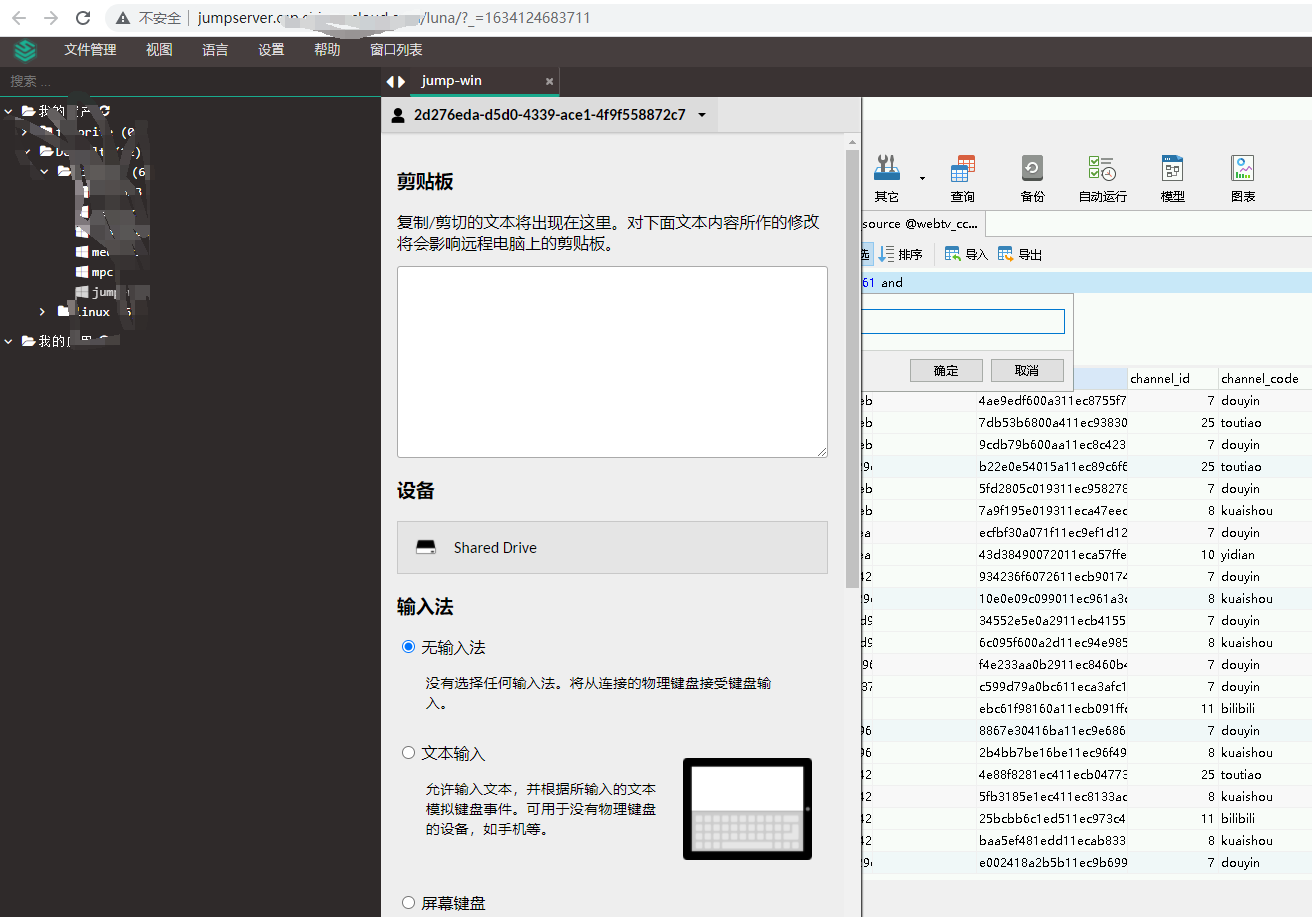1312x917 pixels.
Task: Open the 文件管理 menu
Action: (90, 50)
